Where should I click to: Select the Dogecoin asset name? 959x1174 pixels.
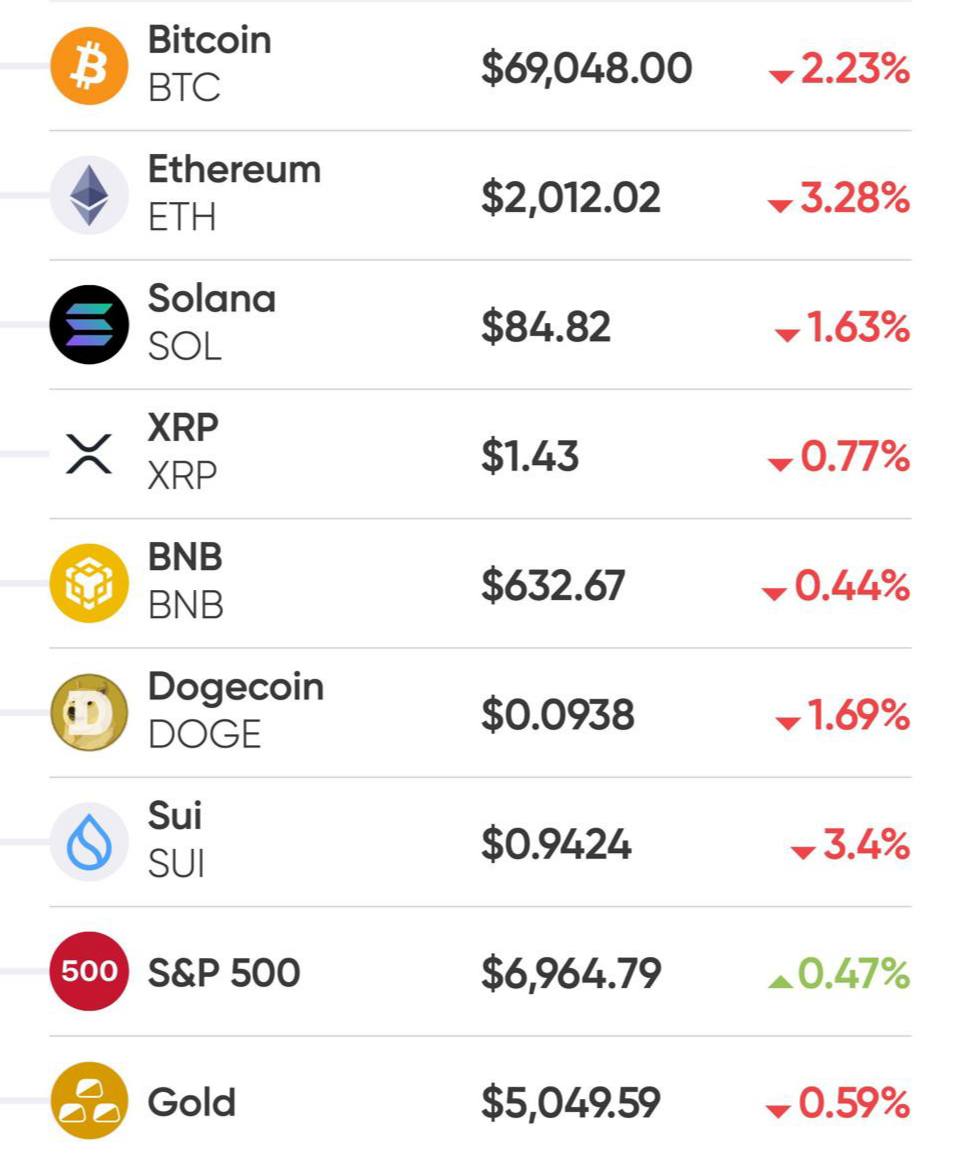235,686
